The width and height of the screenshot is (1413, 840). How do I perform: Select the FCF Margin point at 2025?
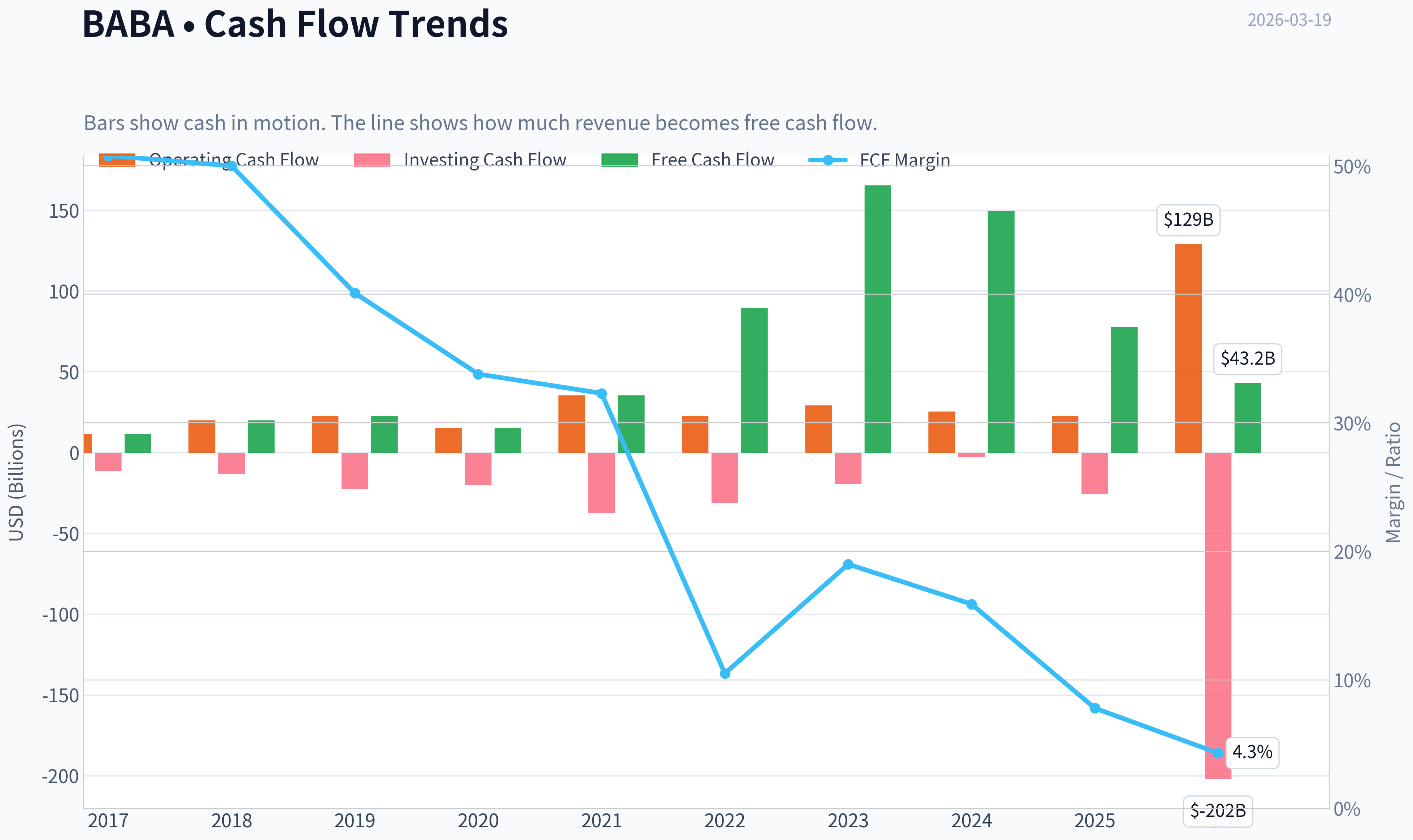1095,708
